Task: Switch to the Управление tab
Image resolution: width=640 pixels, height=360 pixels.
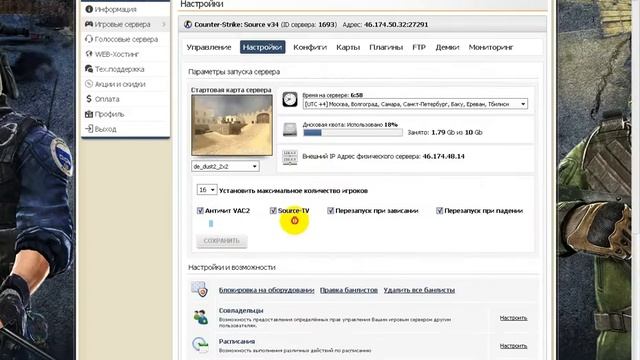Action: pyautogui.click(x=209, y=47)
